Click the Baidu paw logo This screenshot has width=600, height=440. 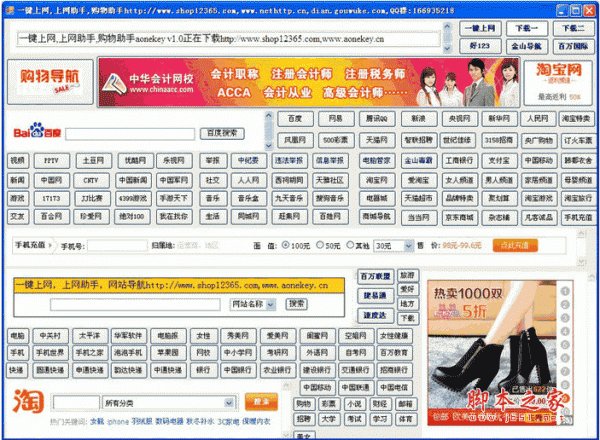point(37,130)
